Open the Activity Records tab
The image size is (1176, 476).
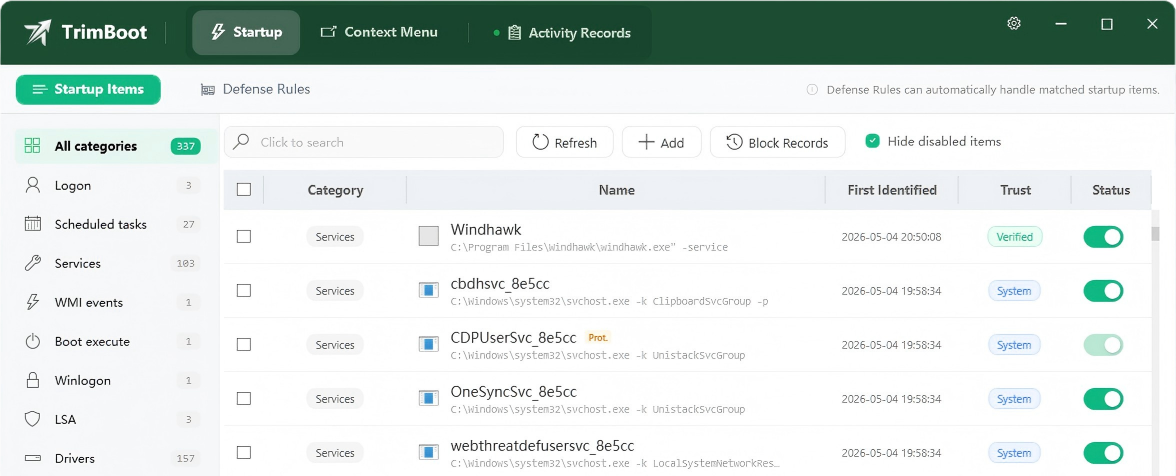(562, 33)
